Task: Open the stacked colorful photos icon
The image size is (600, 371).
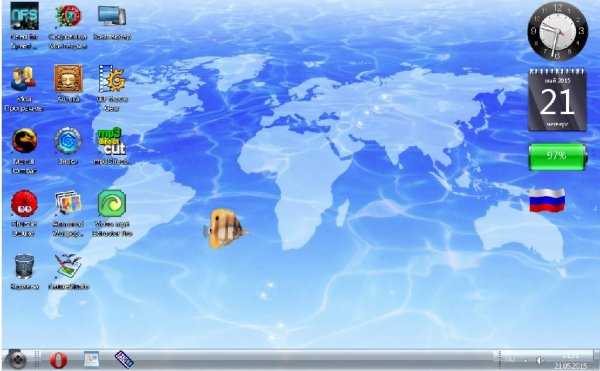Action: (x=68, y=203)
